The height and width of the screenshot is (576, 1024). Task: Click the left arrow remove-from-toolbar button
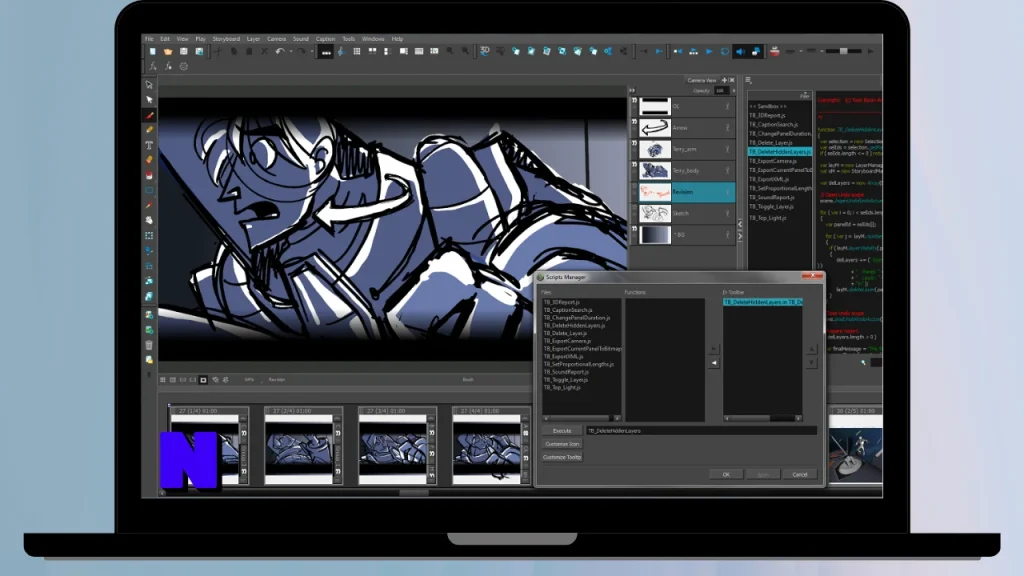pos(714,362)
